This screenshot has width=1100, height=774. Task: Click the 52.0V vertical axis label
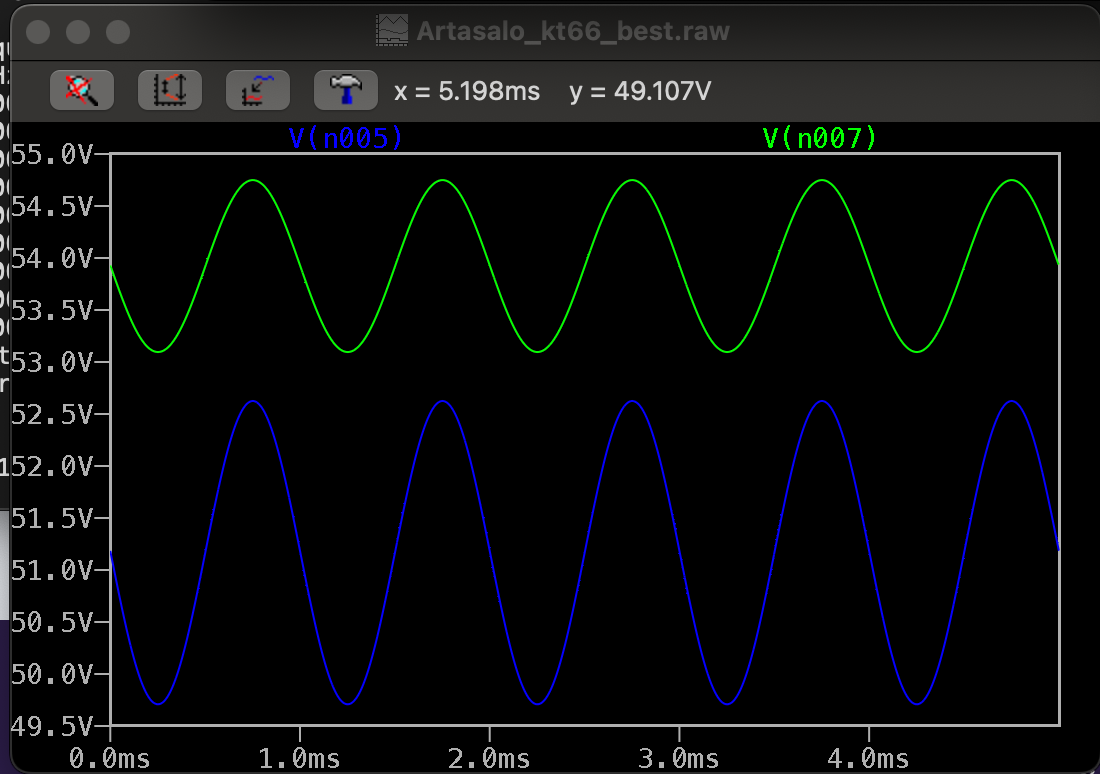click(x=52, y=466)
